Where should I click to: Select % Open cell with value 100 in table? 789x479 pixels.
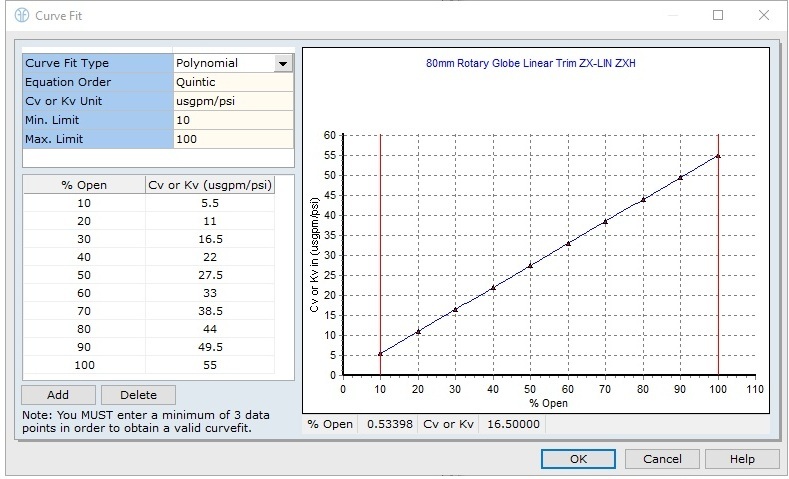84,365
